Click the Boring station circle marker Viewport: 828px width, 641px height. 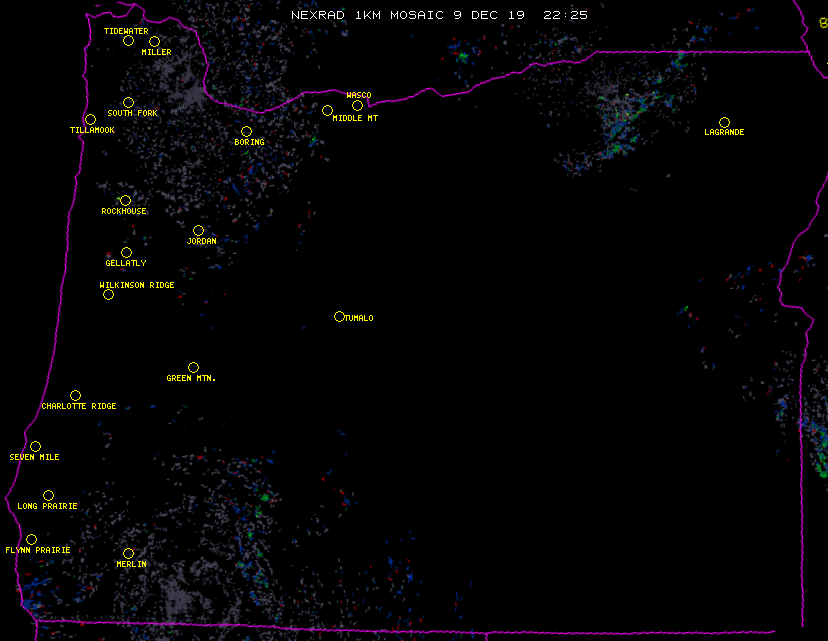(x=246, y=131)
